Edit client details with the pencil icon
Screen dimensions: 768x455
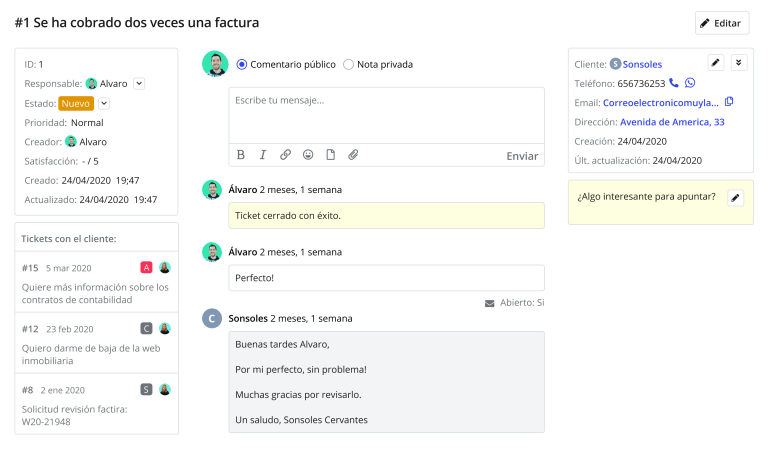click(x=715, y=63)
